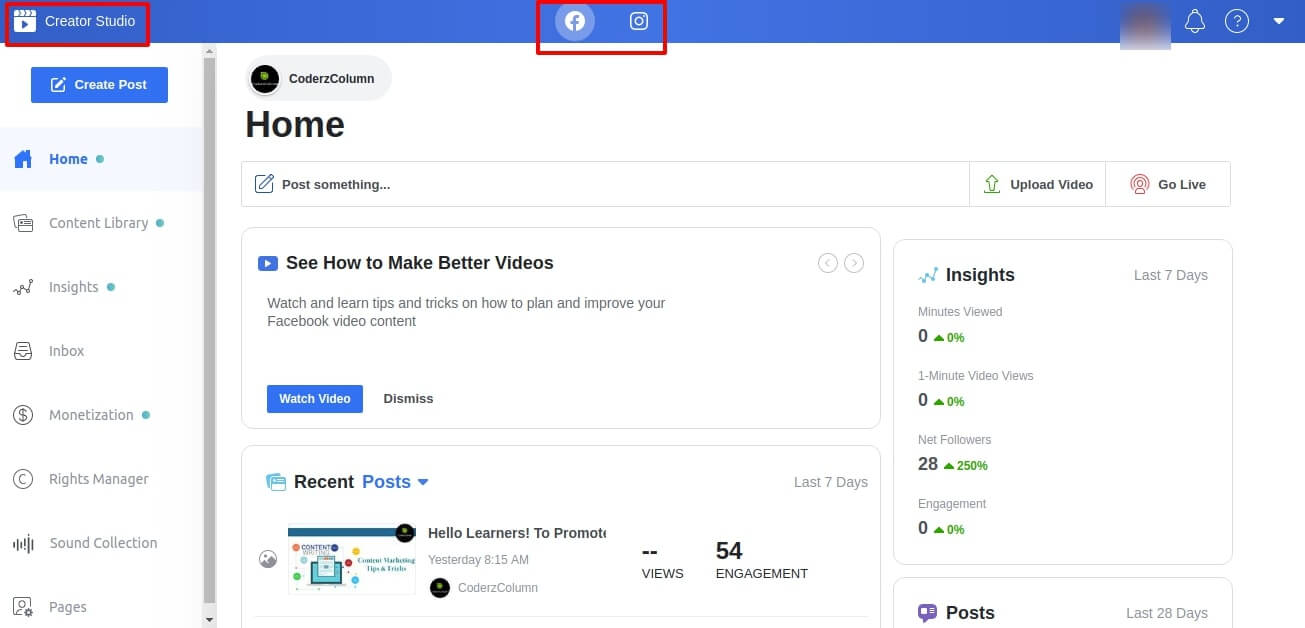The width and height of the screenshot is (1305, 628).
Task: Click the Inbox tray icon
Action: tap(23, 351)
